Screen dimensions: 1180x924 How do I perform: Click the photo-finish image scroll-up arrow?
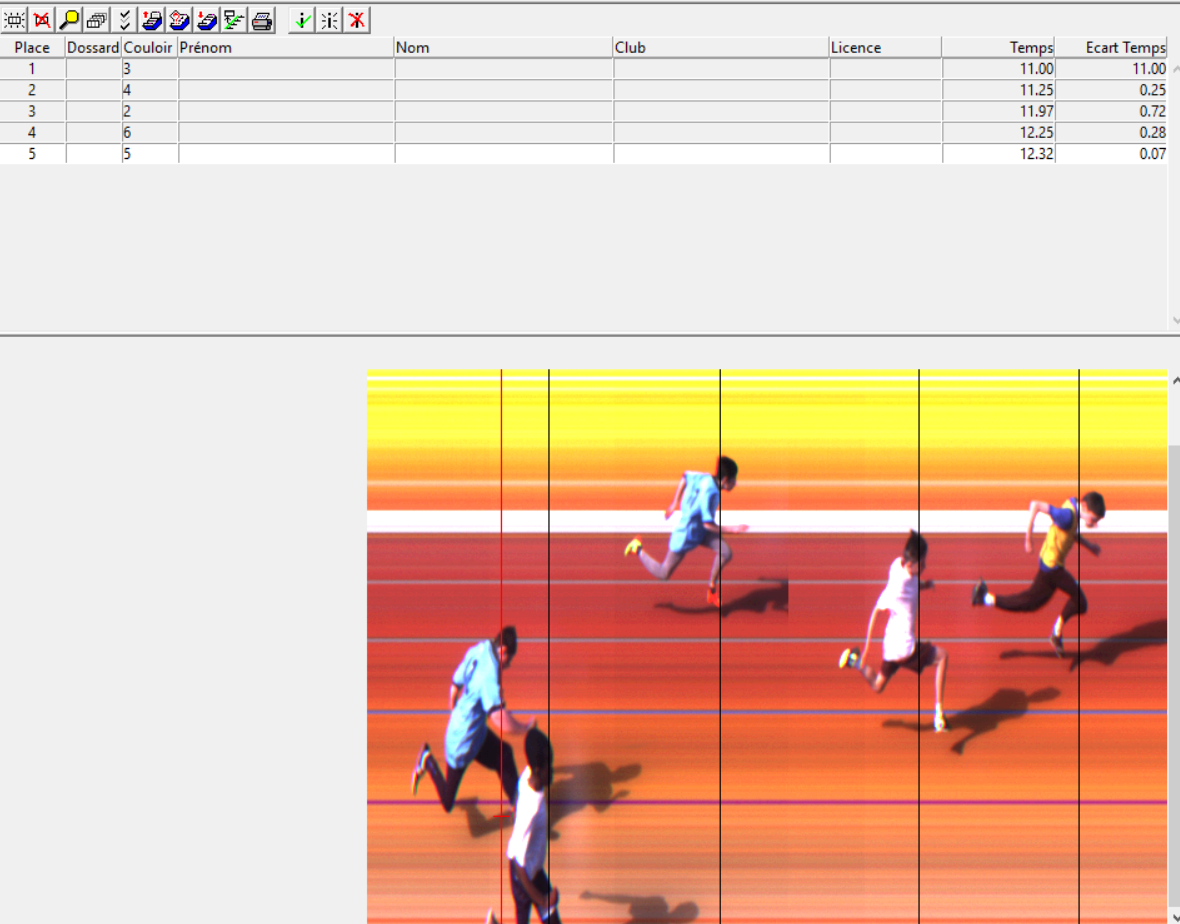1175,381
